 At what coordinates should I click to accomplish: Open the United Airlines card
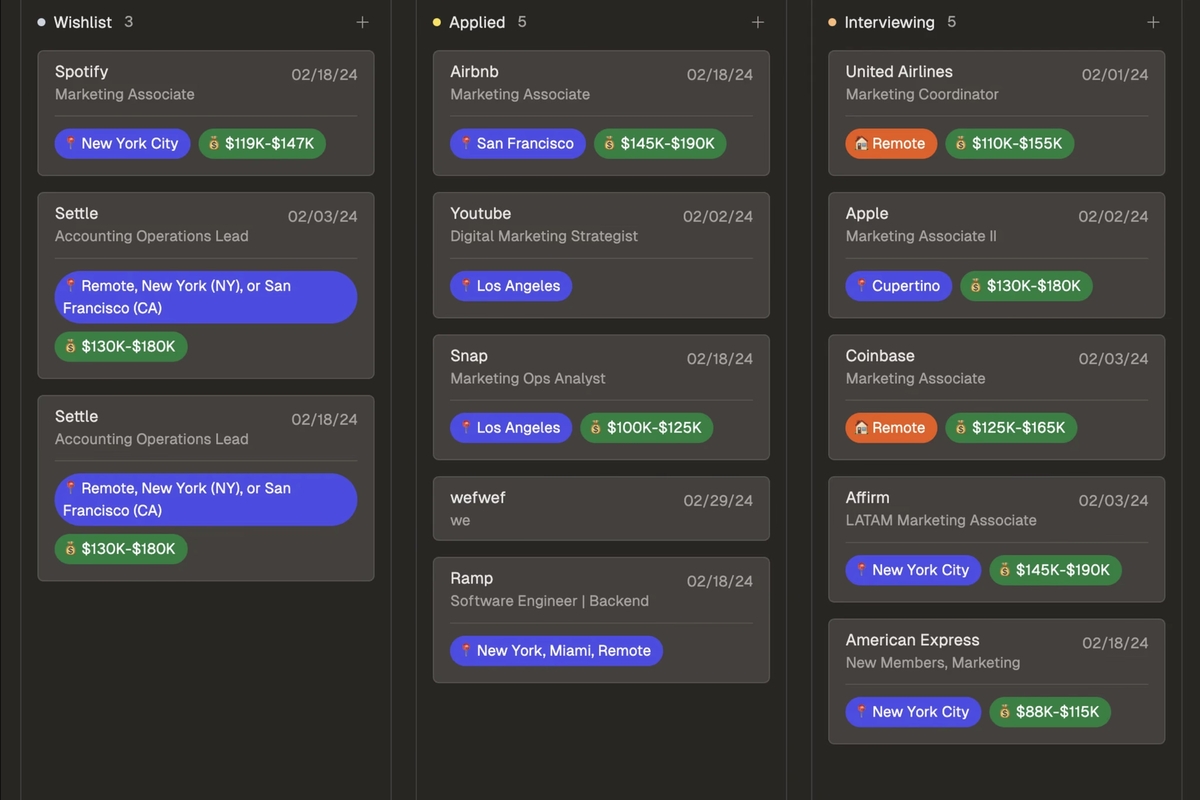click(997, 113)
